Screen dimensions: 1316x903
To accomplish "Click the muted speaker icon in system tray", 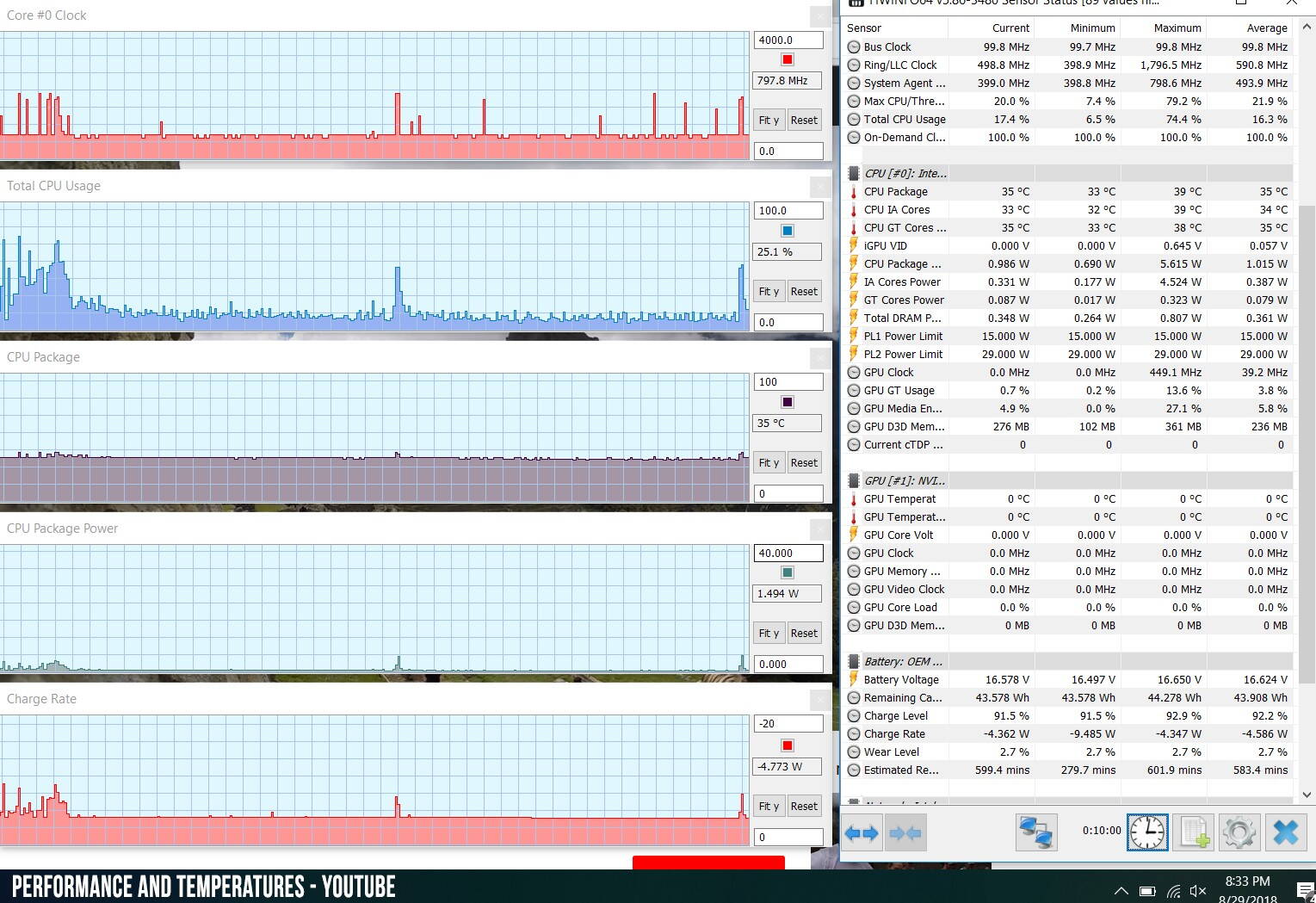I will pos(1197,891).
